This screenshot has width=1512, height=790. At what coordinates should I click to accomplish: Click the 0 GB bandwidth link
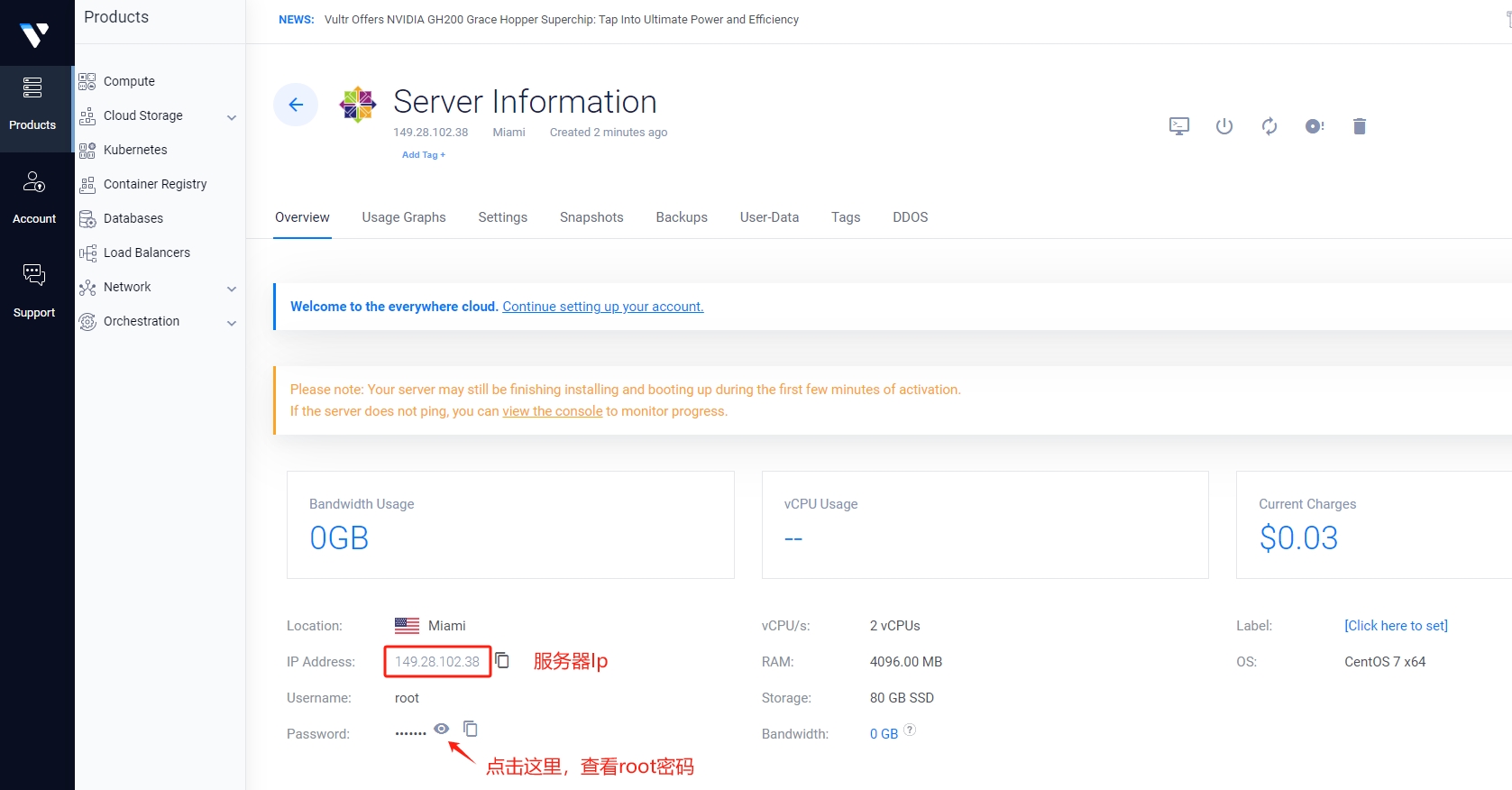pyautogui.click(x=884, y=734)
